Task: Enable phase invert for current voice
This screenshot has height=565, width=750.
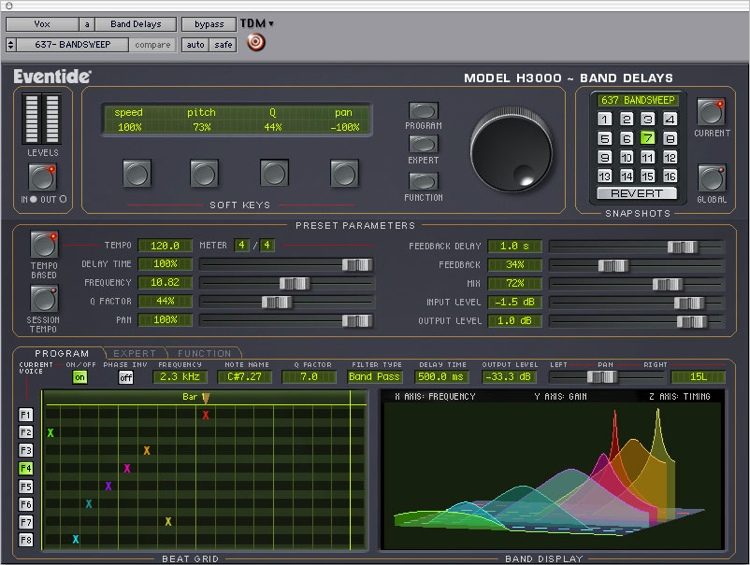Action: coord(126,377)
